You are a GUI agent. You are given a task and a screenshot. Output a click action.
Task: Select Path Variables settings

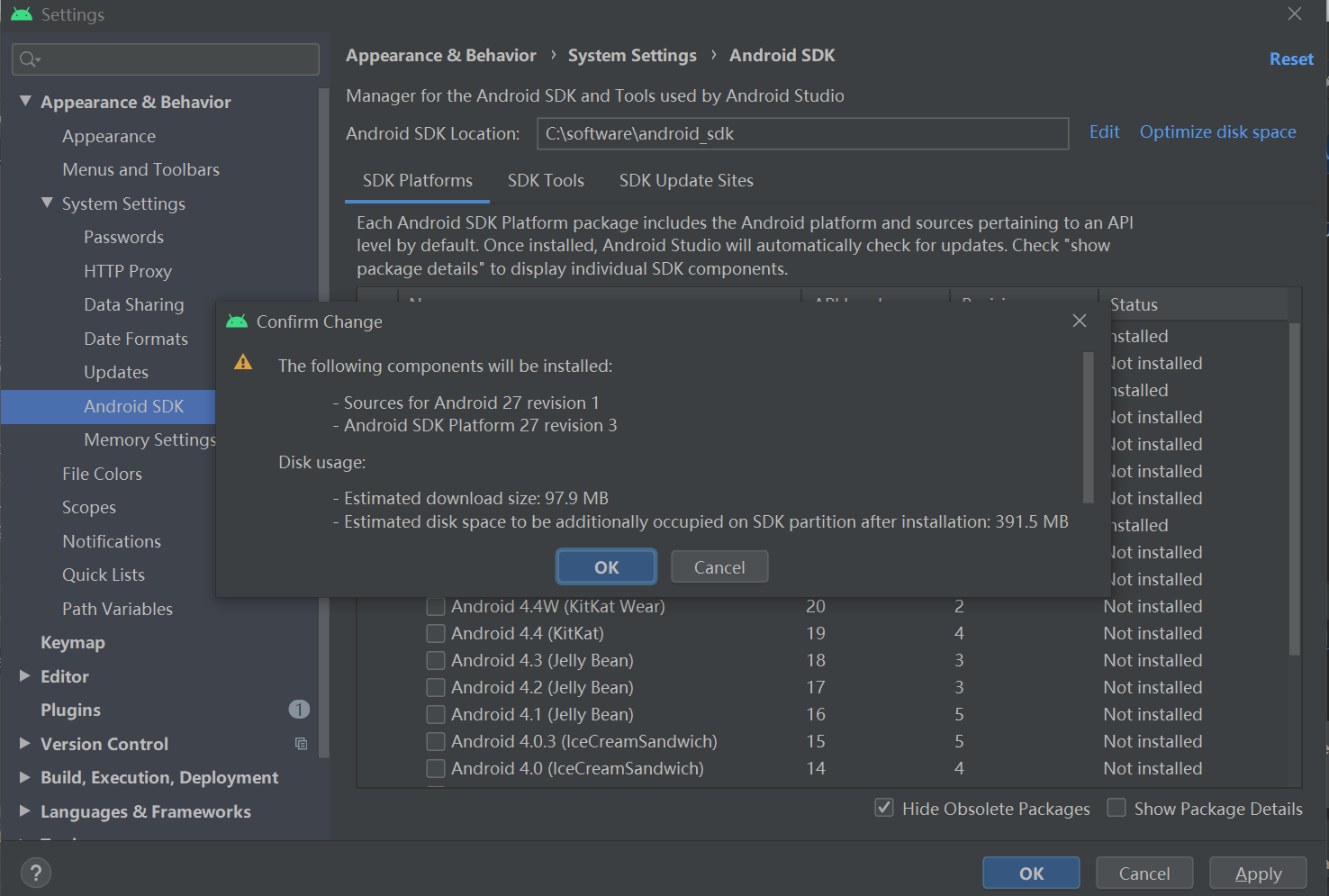[x=118, y=609]
